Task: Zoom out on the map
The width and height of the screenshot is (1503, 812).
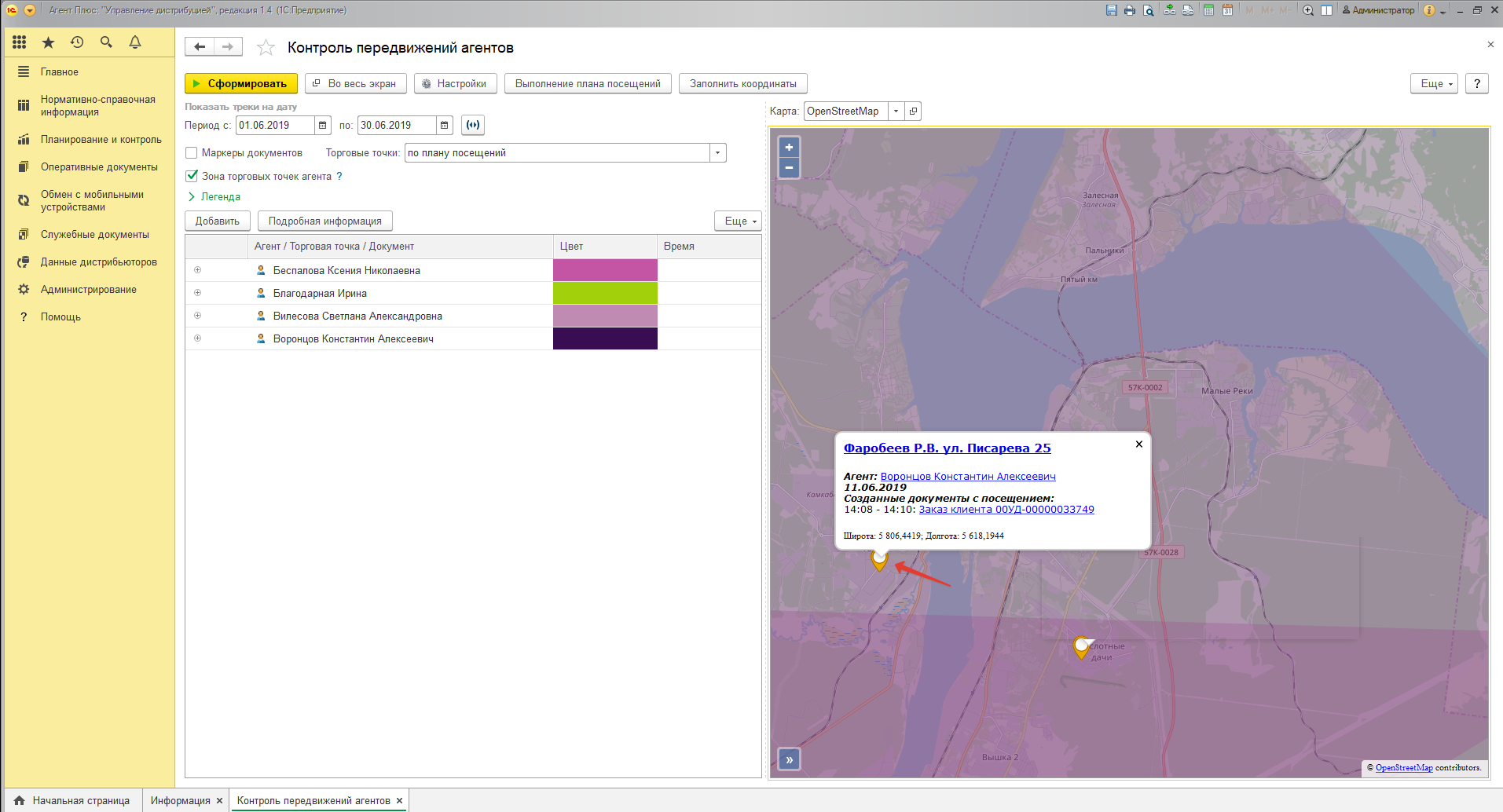Action: 789,167
